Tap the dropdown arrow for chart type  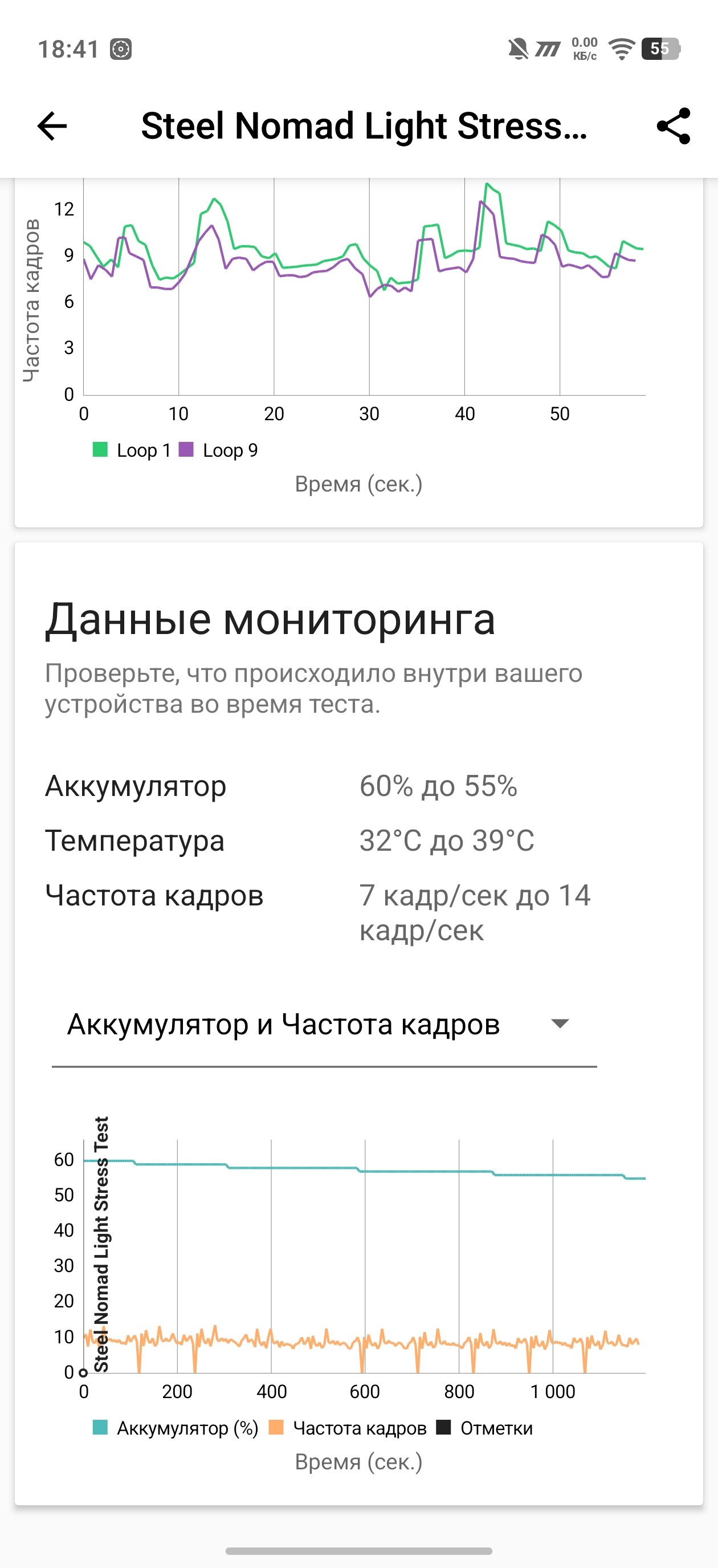point(559,1024)
